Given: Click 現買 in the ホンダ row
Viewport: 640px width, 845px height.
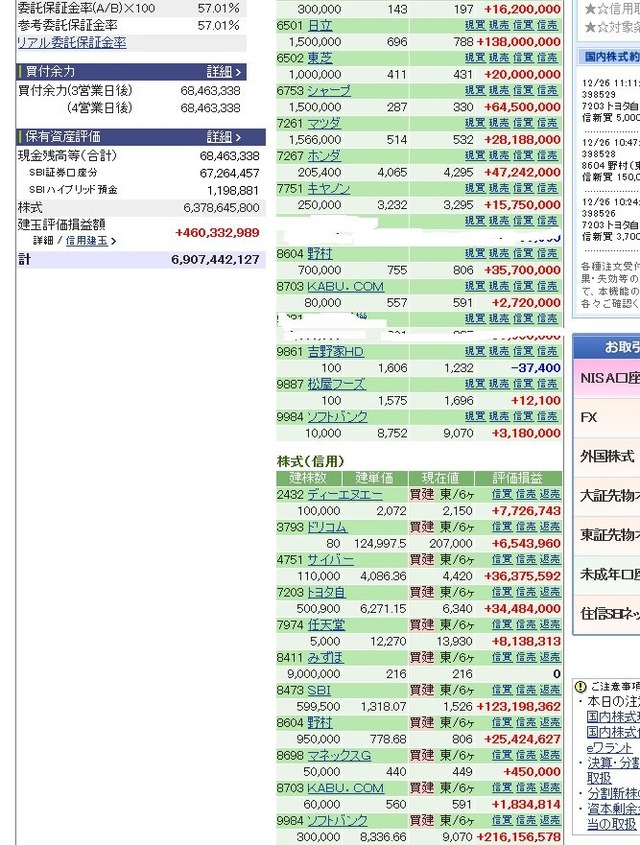Looking at the screenshot, I should (x=475, y=156).
